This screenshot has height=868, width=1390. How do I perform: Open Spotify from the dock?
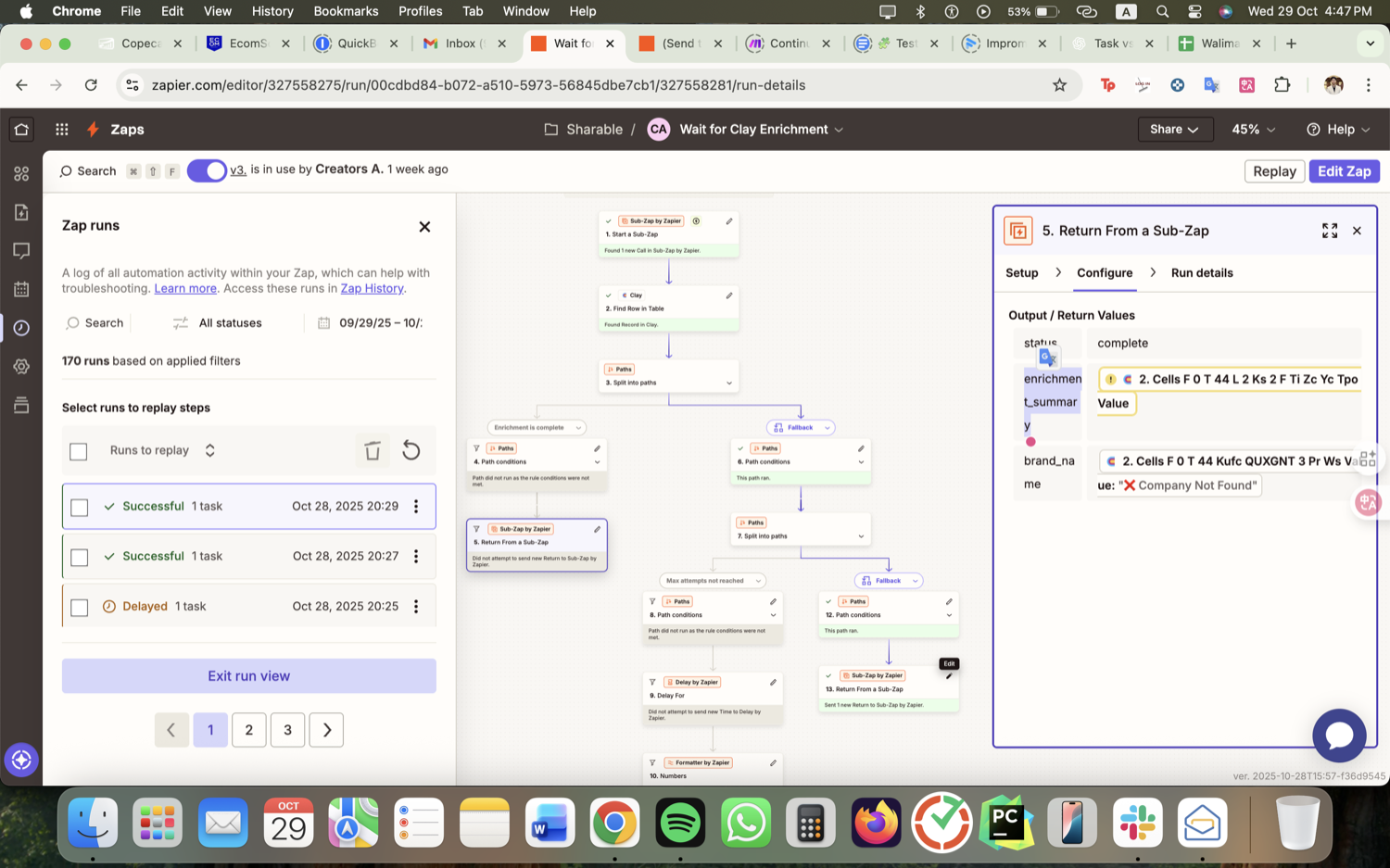click(680, 823)
